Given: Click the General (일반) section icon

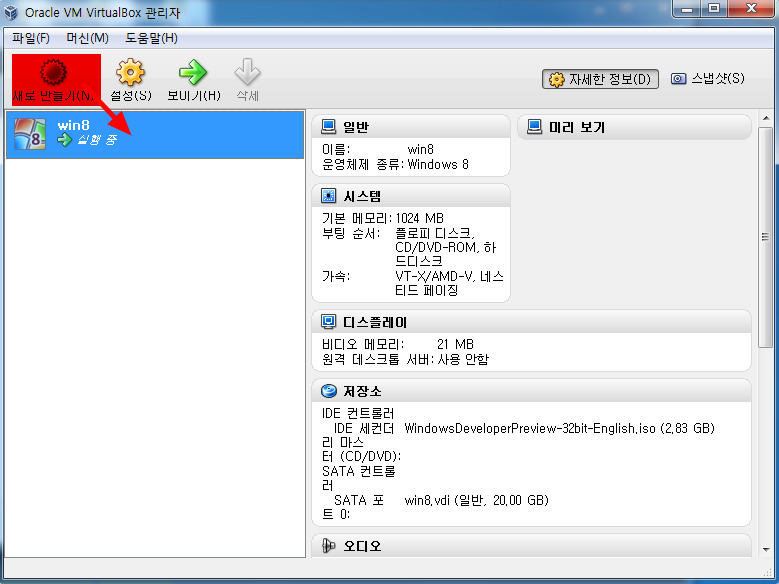Looking at the screenshot, I should pos(328,127).
